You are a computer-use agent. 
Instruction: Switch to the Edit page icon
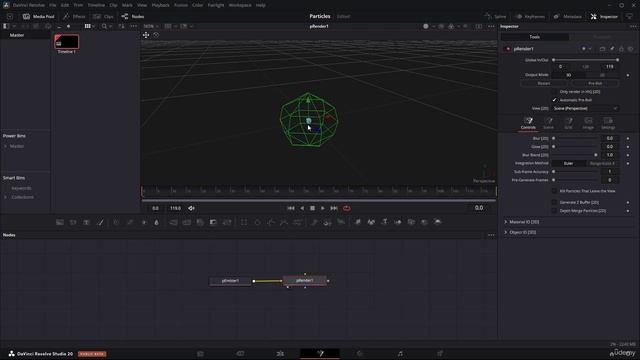pyautogui.click(x=280, y=353)
